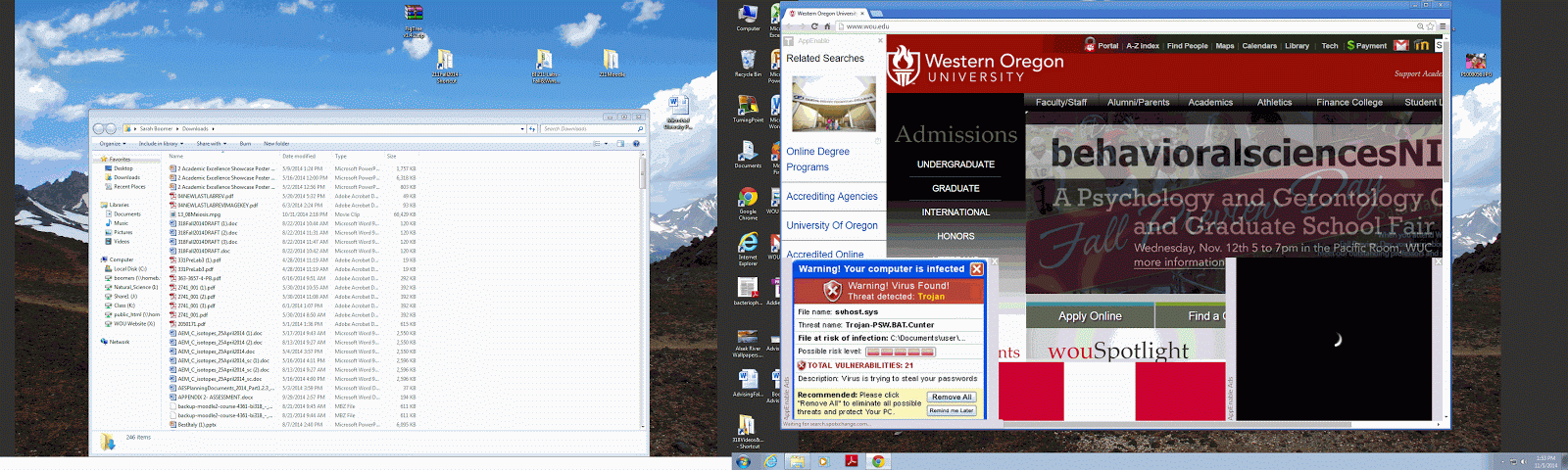Click the Apply Online button

[1090, 316]
